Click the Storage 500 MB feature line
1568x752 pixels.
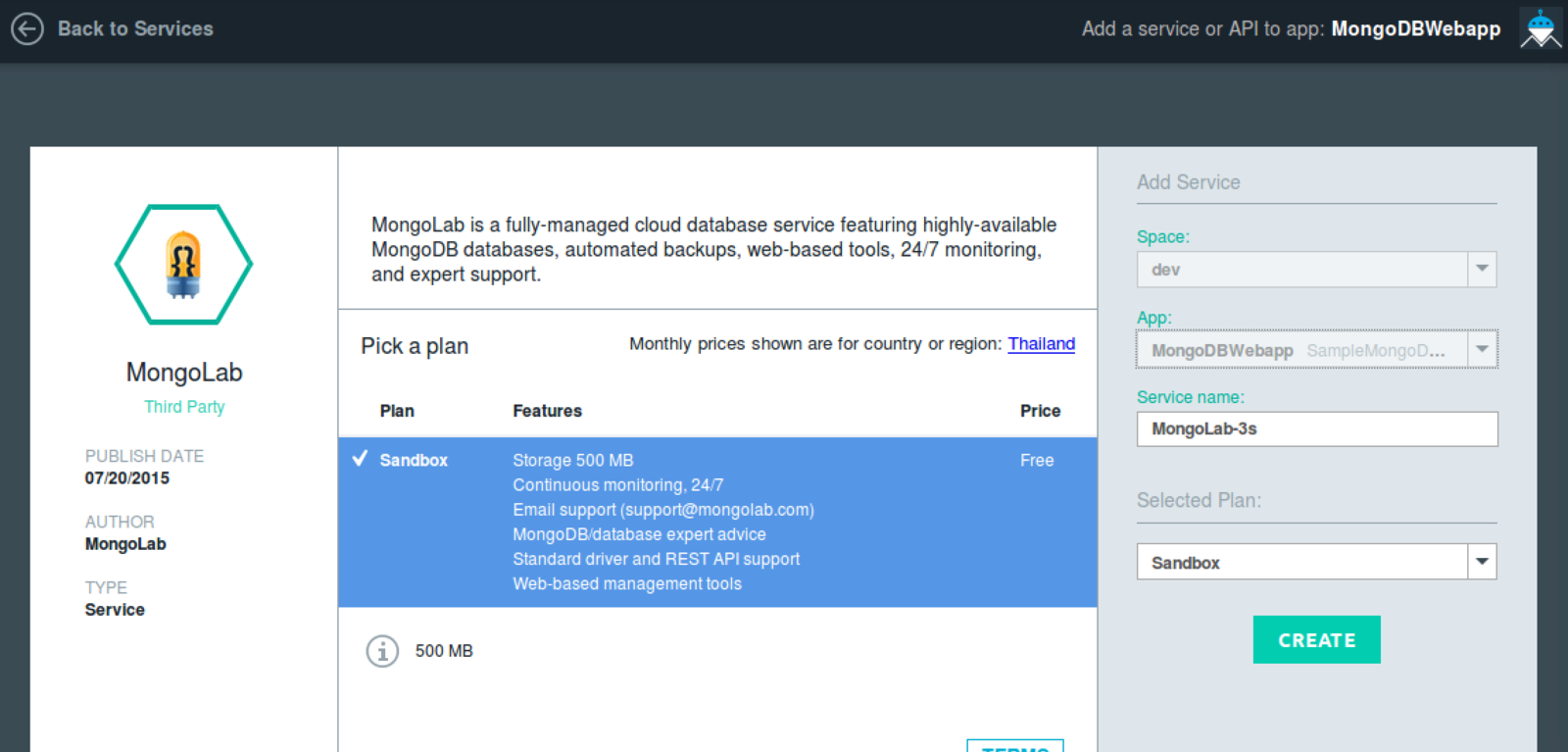(573, 460)
